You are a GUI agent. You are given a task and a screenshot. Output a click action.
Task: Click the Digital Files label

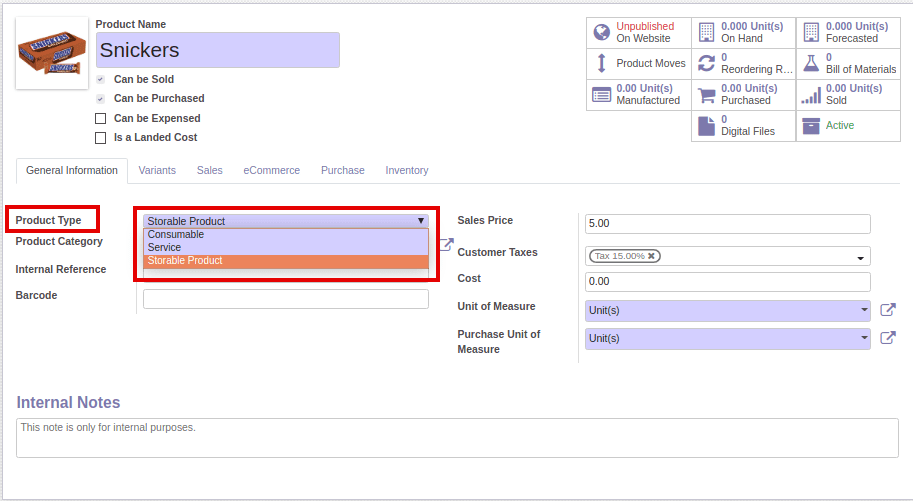(x=748, y=132)
